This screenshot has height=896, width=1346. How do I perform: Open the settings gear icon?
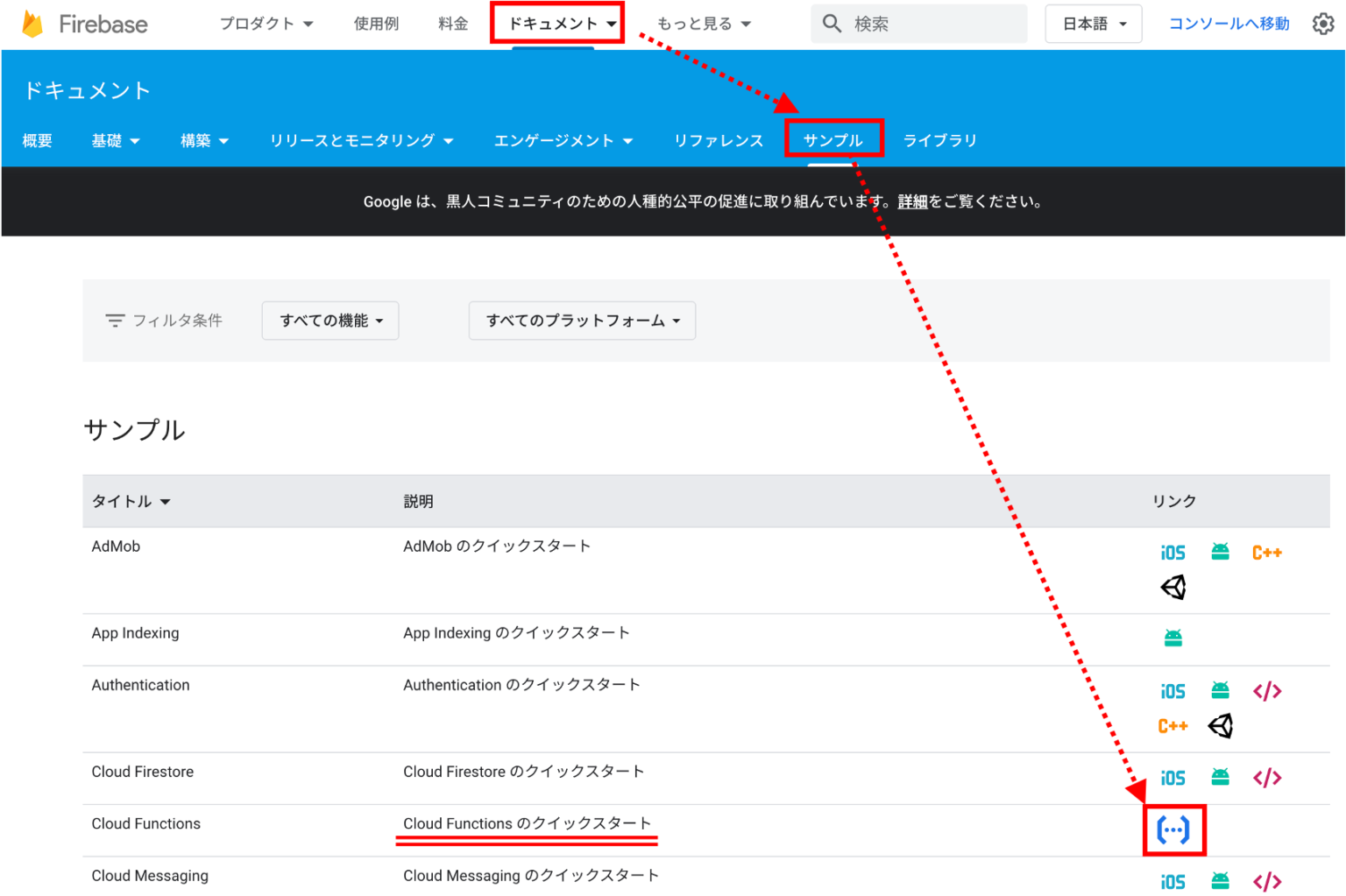click(x=1323, y=24)
